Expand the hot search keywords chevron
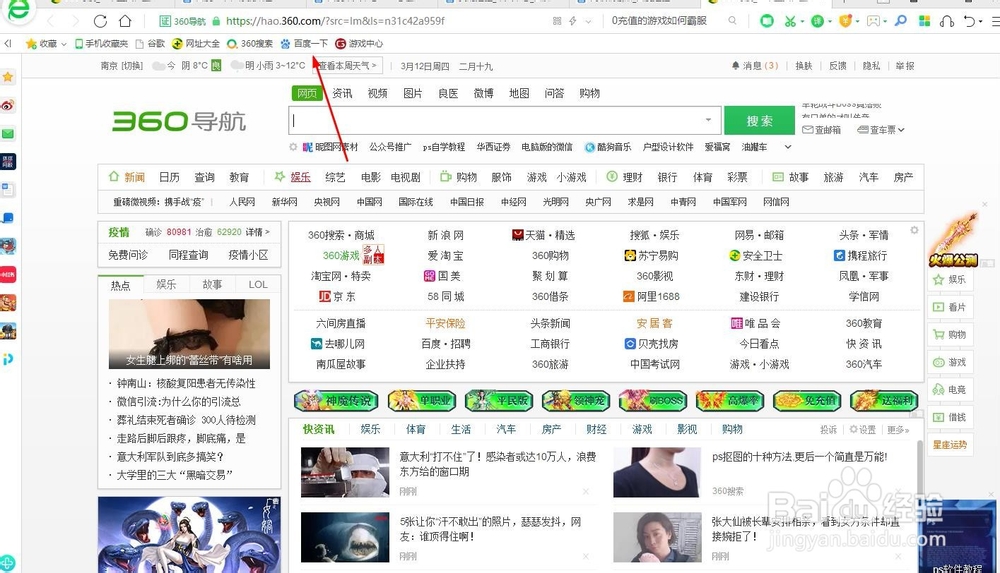The image size is (1000, 573). (788, 147)
